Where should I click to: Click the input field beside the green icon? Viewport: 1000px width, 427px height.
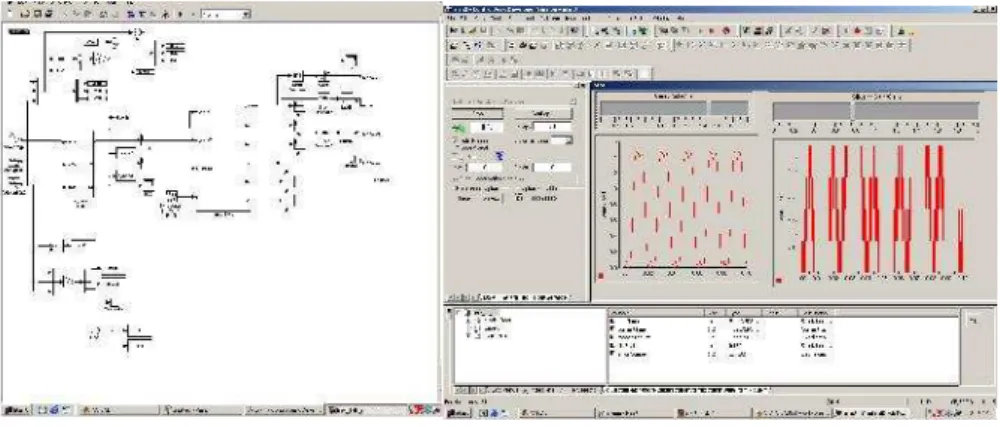coord(487,128)
